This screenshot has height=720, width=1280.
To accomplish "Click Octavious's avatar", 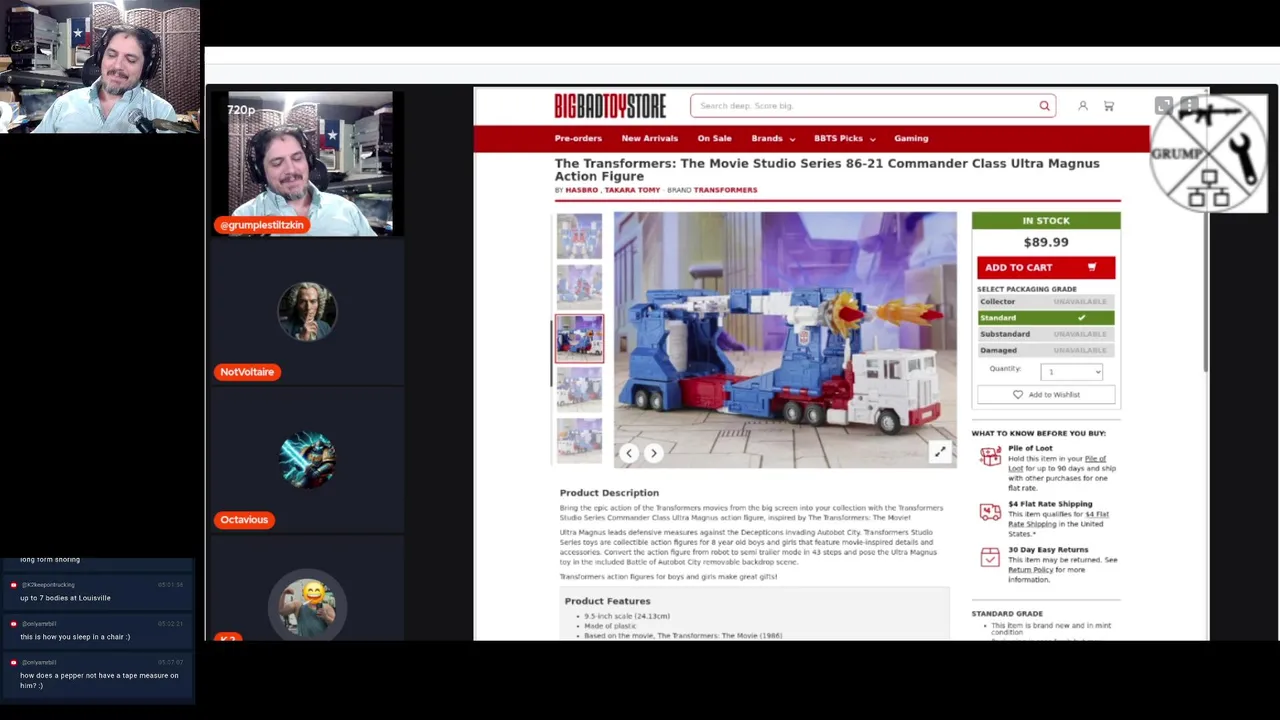I will coord(307,460).
